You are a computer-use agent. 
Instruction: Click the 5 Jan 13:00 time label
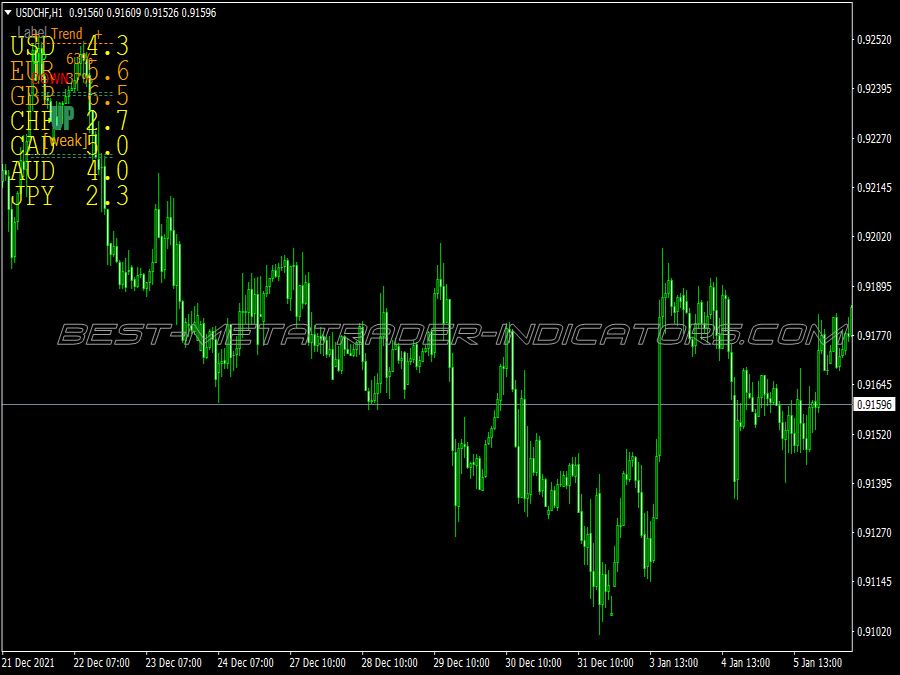(x=818, y=663)
